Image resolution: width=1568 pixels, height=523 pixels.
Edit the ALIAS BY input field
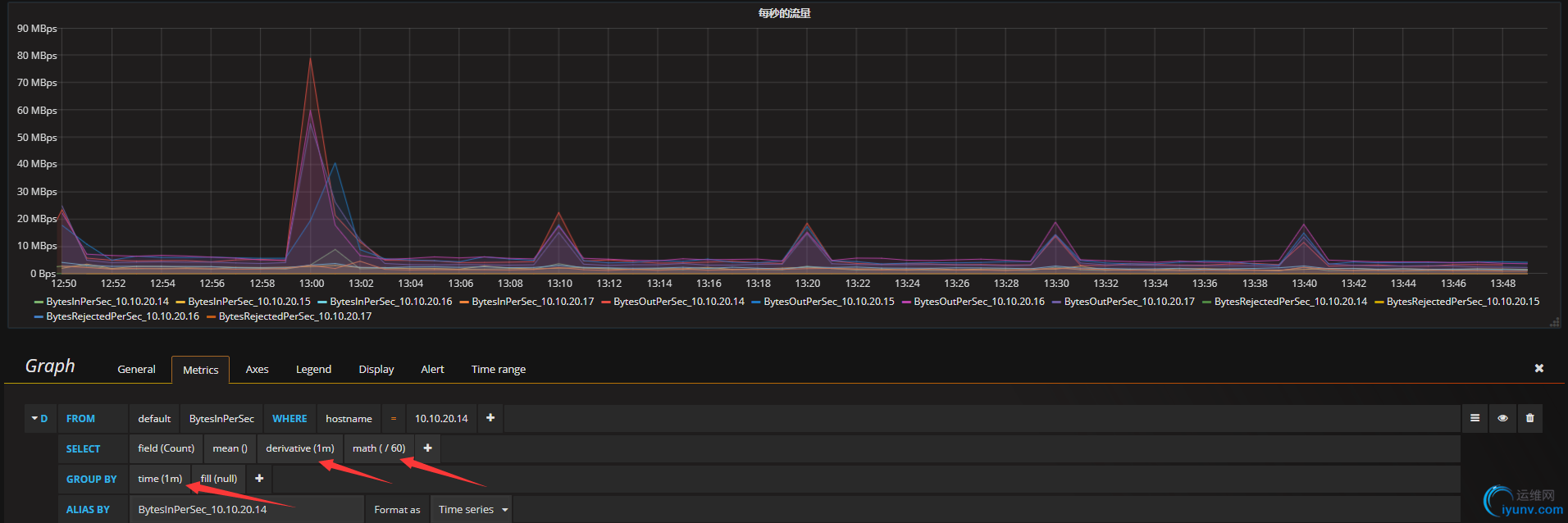click(x=247, y=509)
